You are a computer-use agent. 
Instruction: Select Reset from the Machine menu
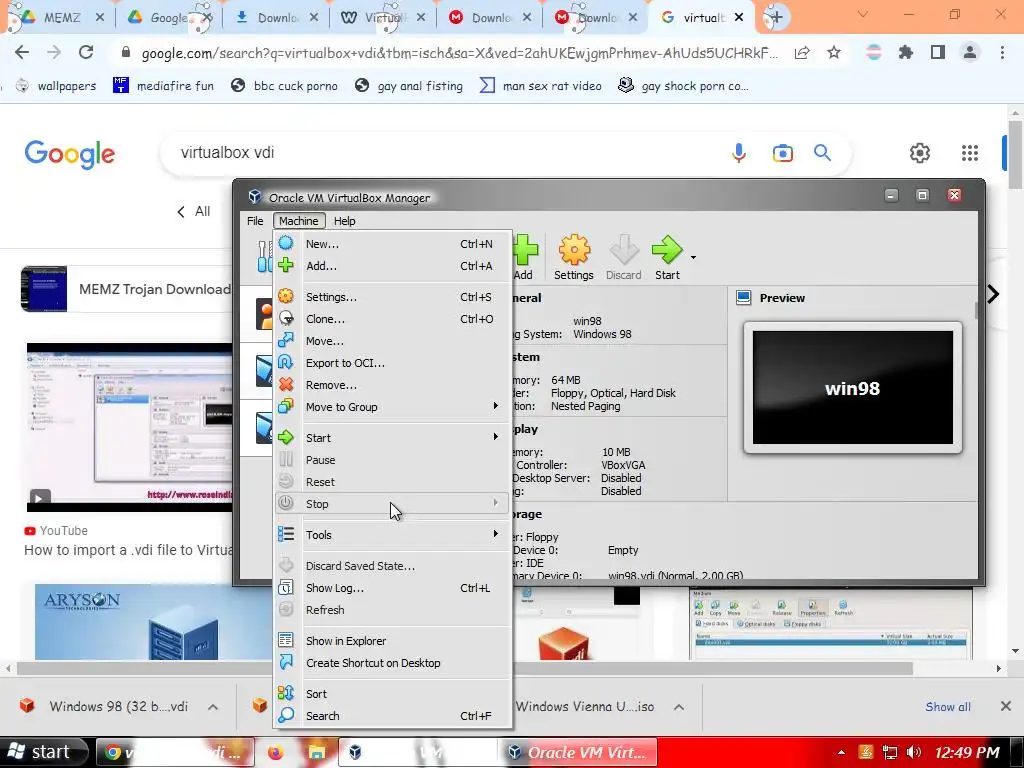392,482
